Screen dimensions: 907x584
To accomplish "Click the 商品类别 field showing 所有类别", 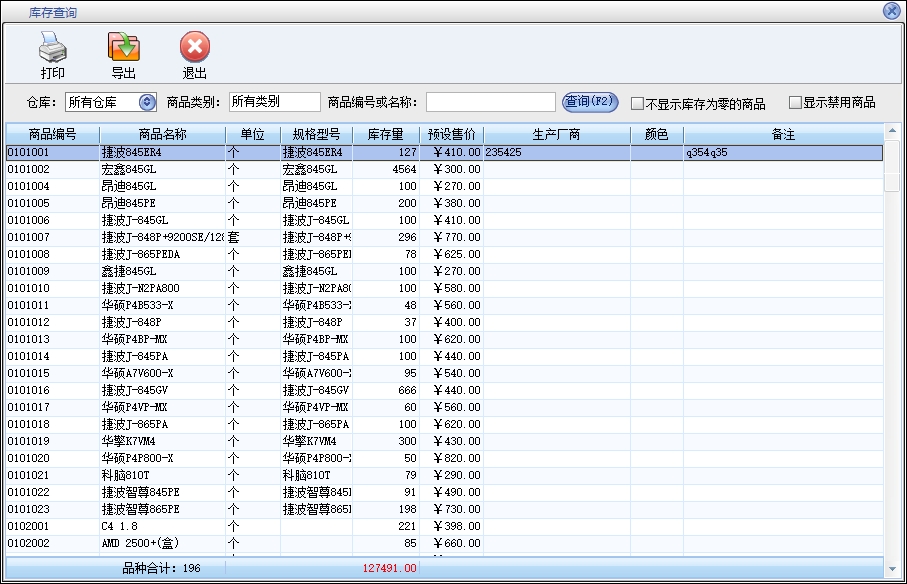I will tap(274, 102).
